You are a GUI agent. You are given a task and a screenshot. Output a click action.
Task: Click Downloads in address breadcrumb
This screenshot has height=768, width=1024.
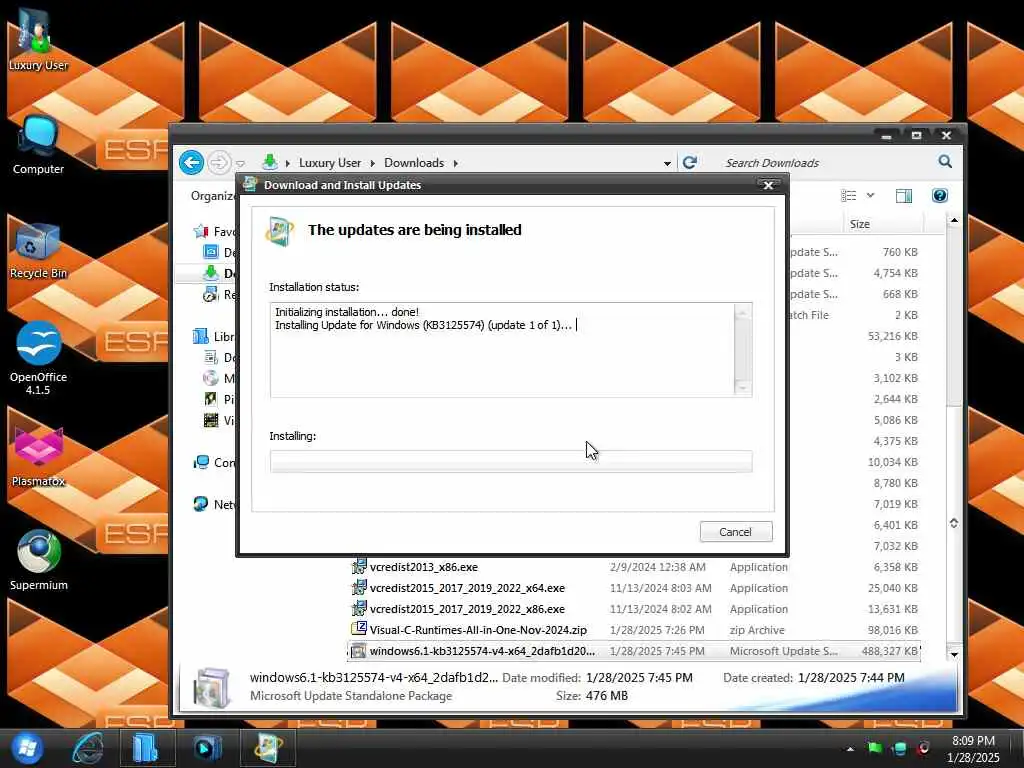click(x=414, y=163)
